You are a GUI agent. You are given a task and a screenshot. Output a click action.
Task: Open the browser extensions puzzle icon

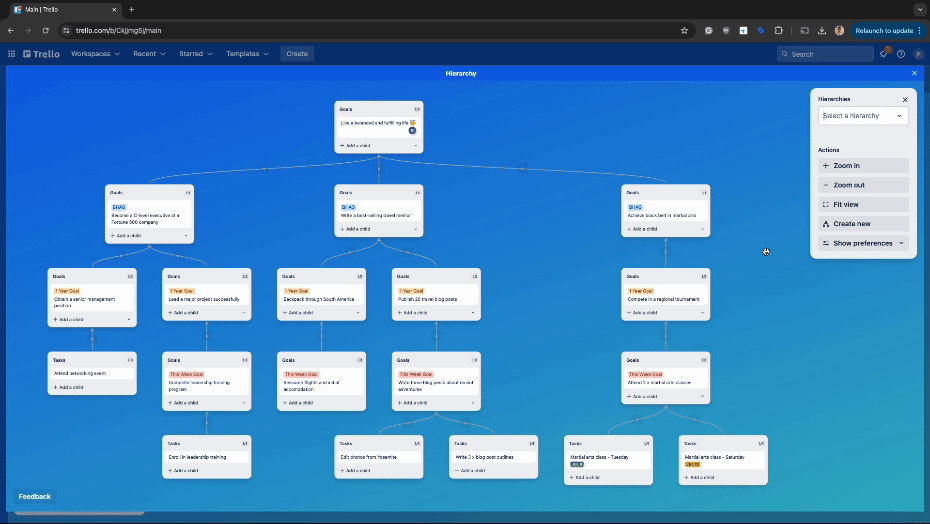pyautogui.click(x=779, y=30)
